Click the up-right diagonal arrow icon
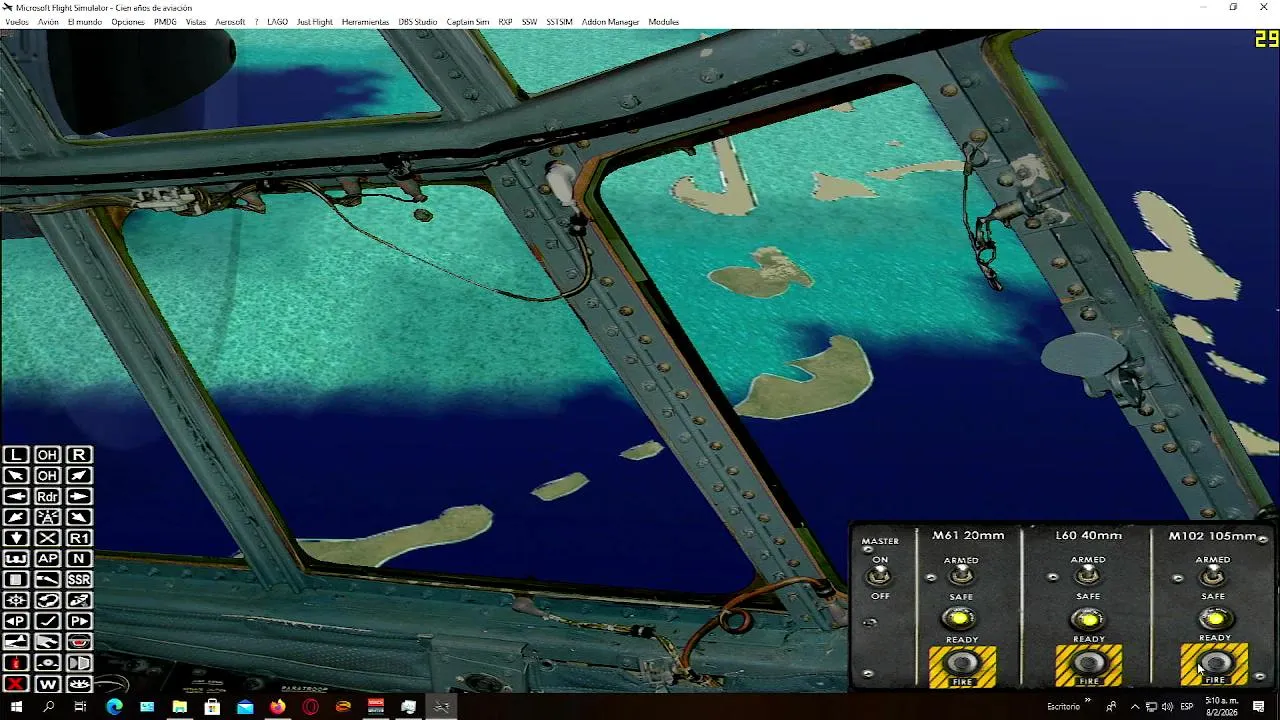 (79, 476)
